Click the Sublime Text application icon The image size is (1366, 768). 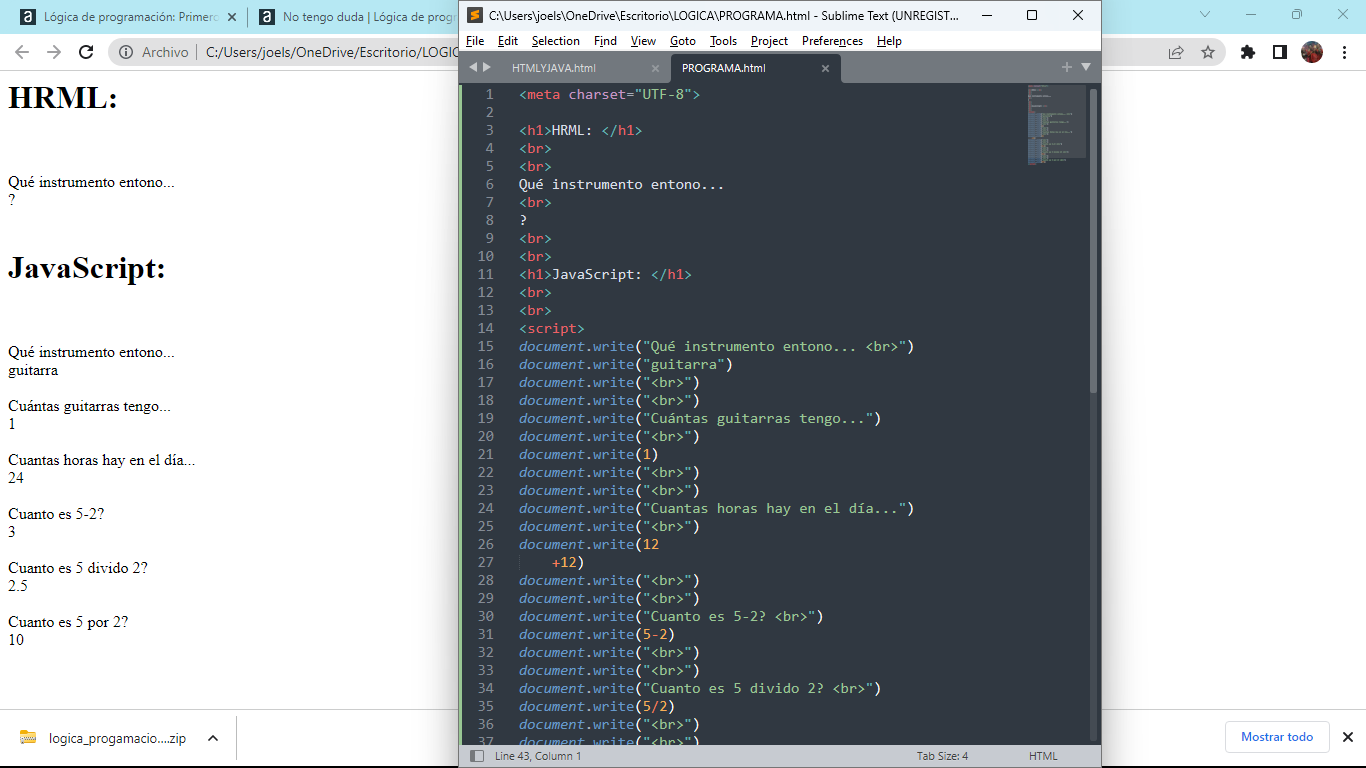[x=475, y=15]
